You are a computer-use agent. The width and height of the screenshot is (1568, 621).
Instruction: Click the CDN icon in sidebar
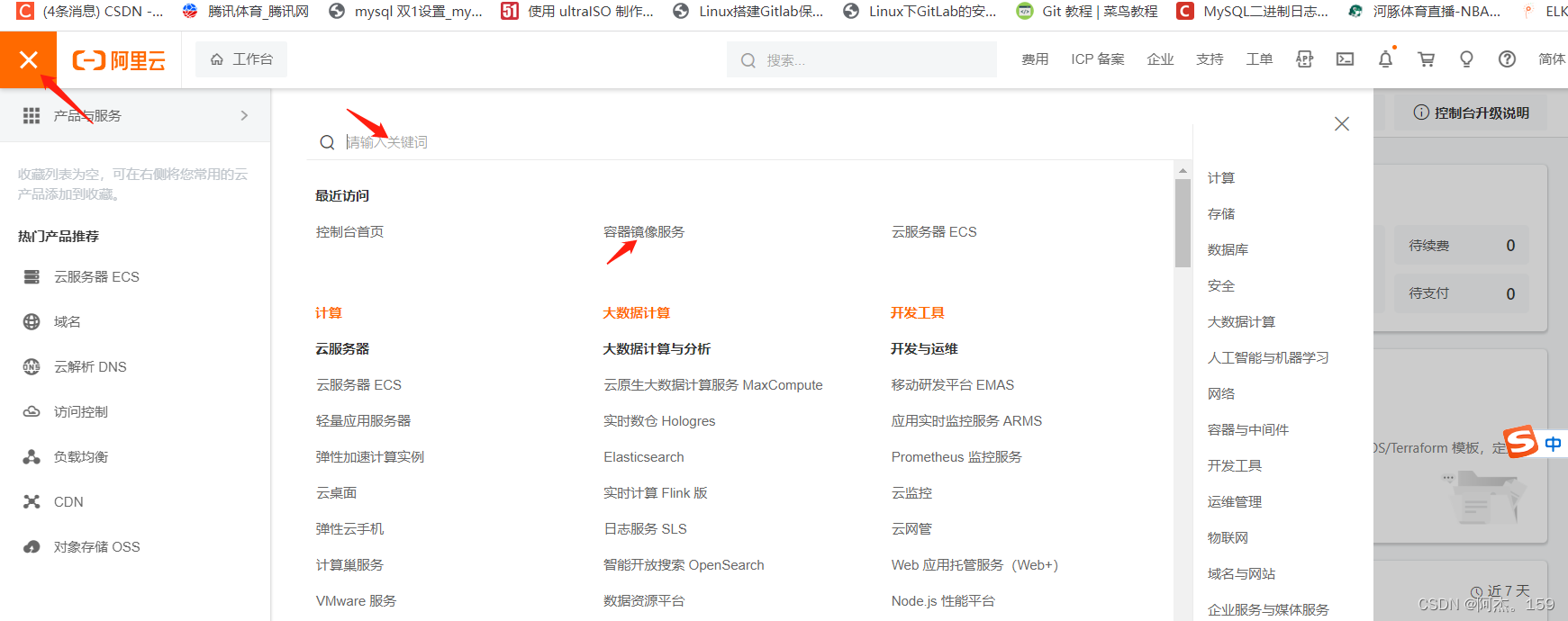[x=32, y=501]
